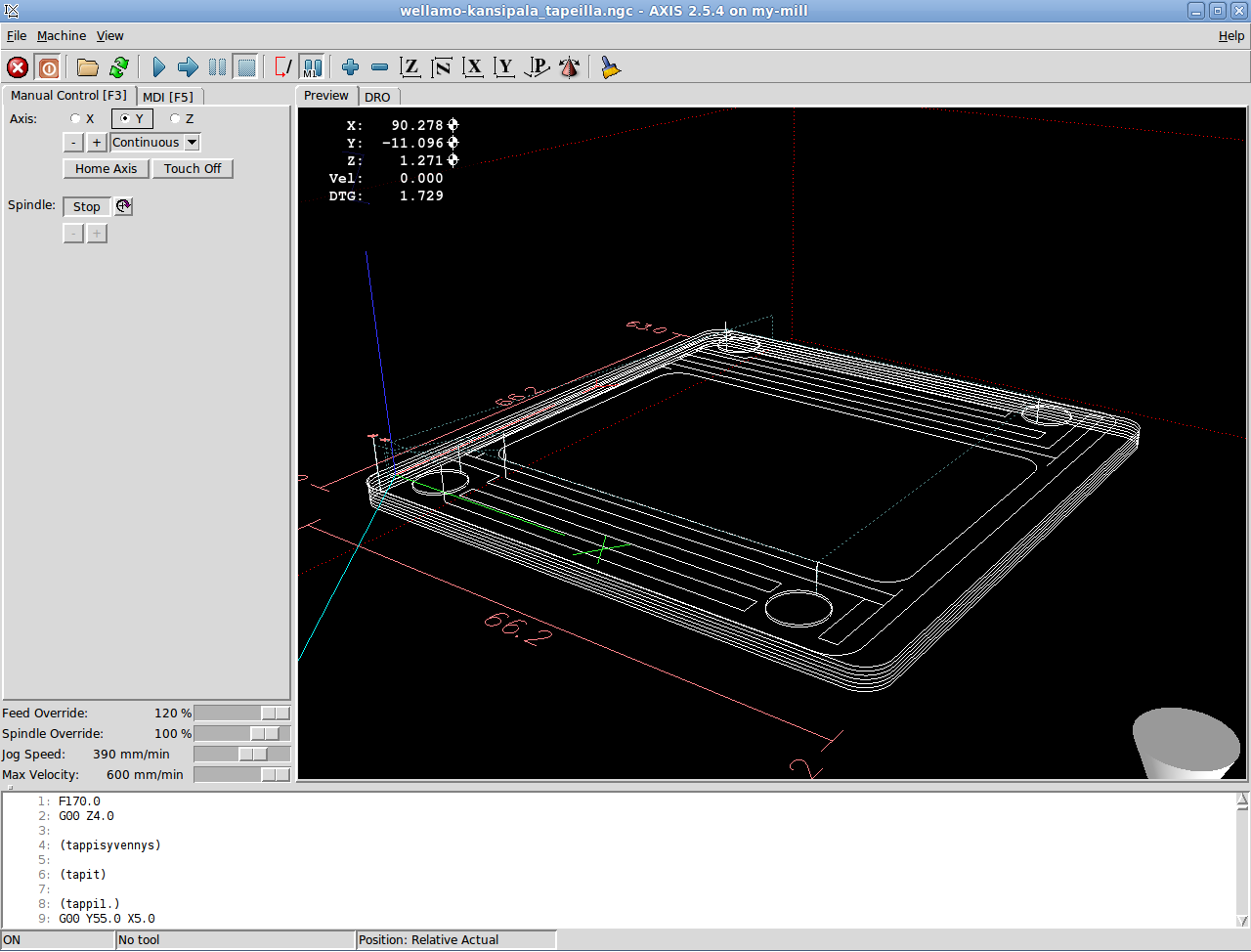Select the Preview tab
The width and height of the screenshot is (1251, 952).
(x=326, y=96)
